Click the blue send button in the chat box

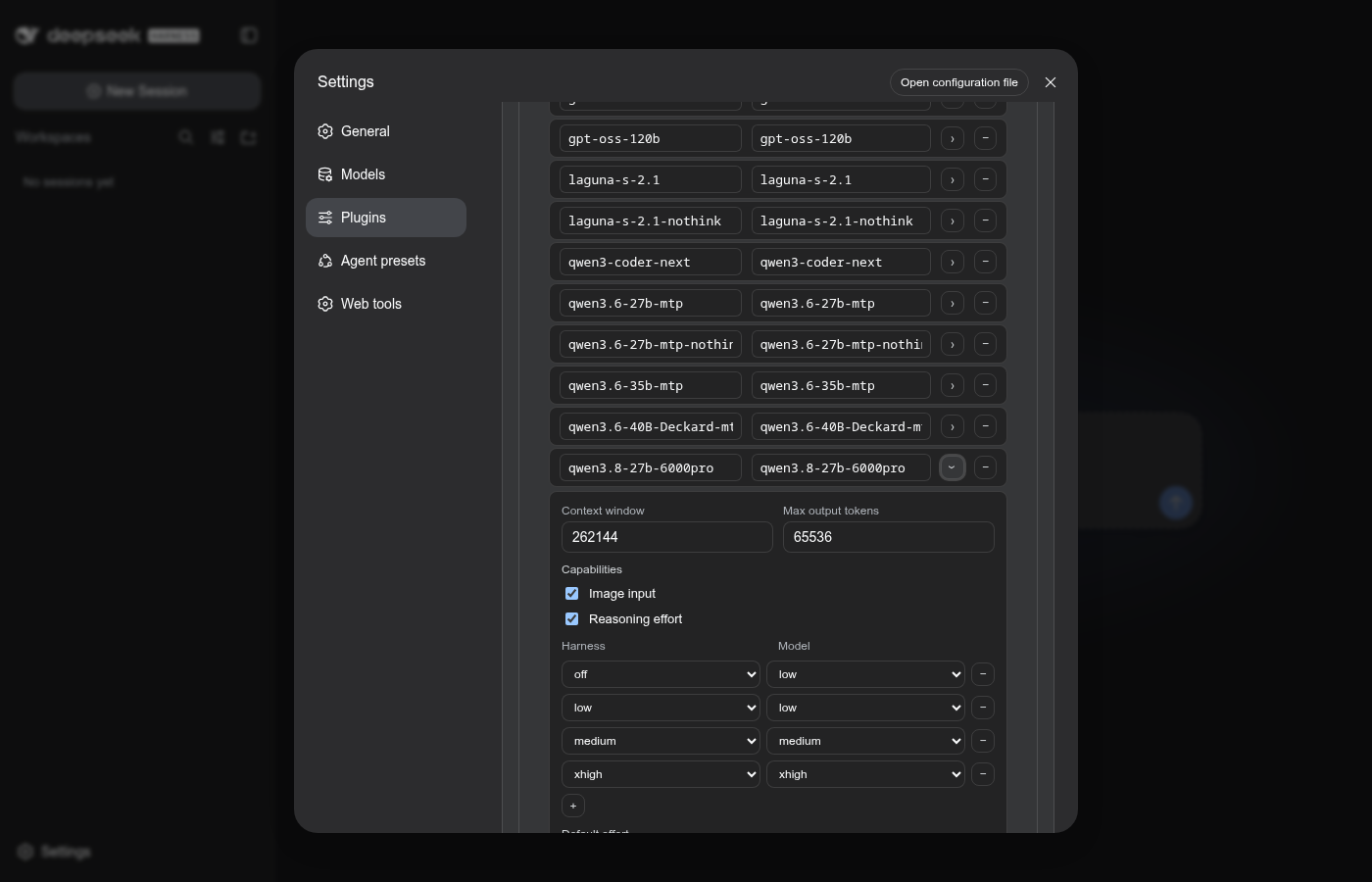(x=1176, y=503)
